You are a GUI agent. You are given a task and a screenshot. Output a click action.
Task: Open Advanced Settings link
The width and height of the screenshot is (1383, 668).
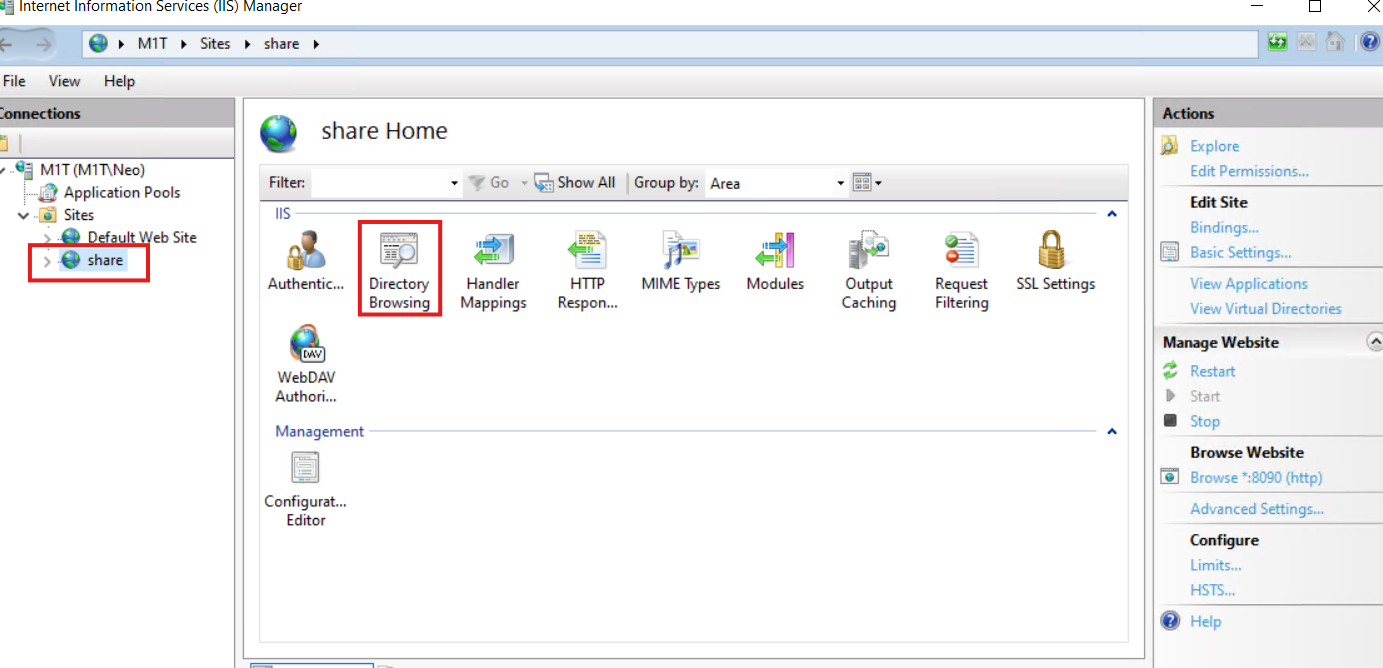coord(1257,509)
